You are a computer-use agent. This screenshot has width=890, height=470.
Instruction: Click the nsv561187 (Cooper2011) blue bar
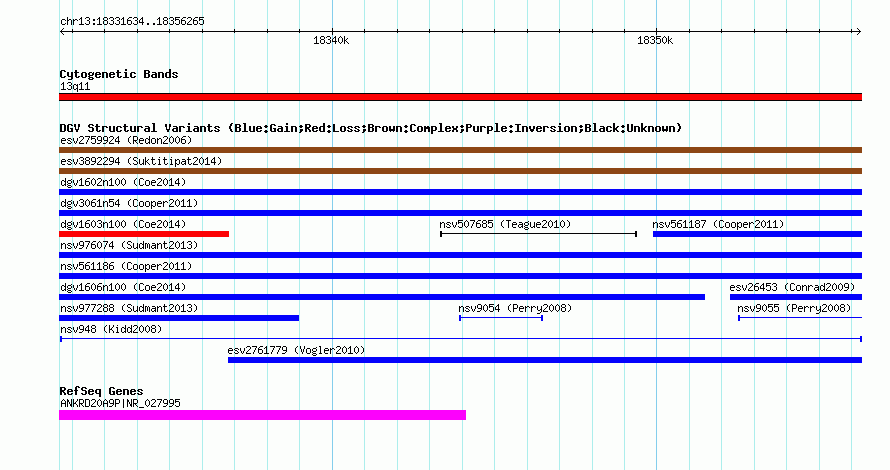(x=758, y=234)
